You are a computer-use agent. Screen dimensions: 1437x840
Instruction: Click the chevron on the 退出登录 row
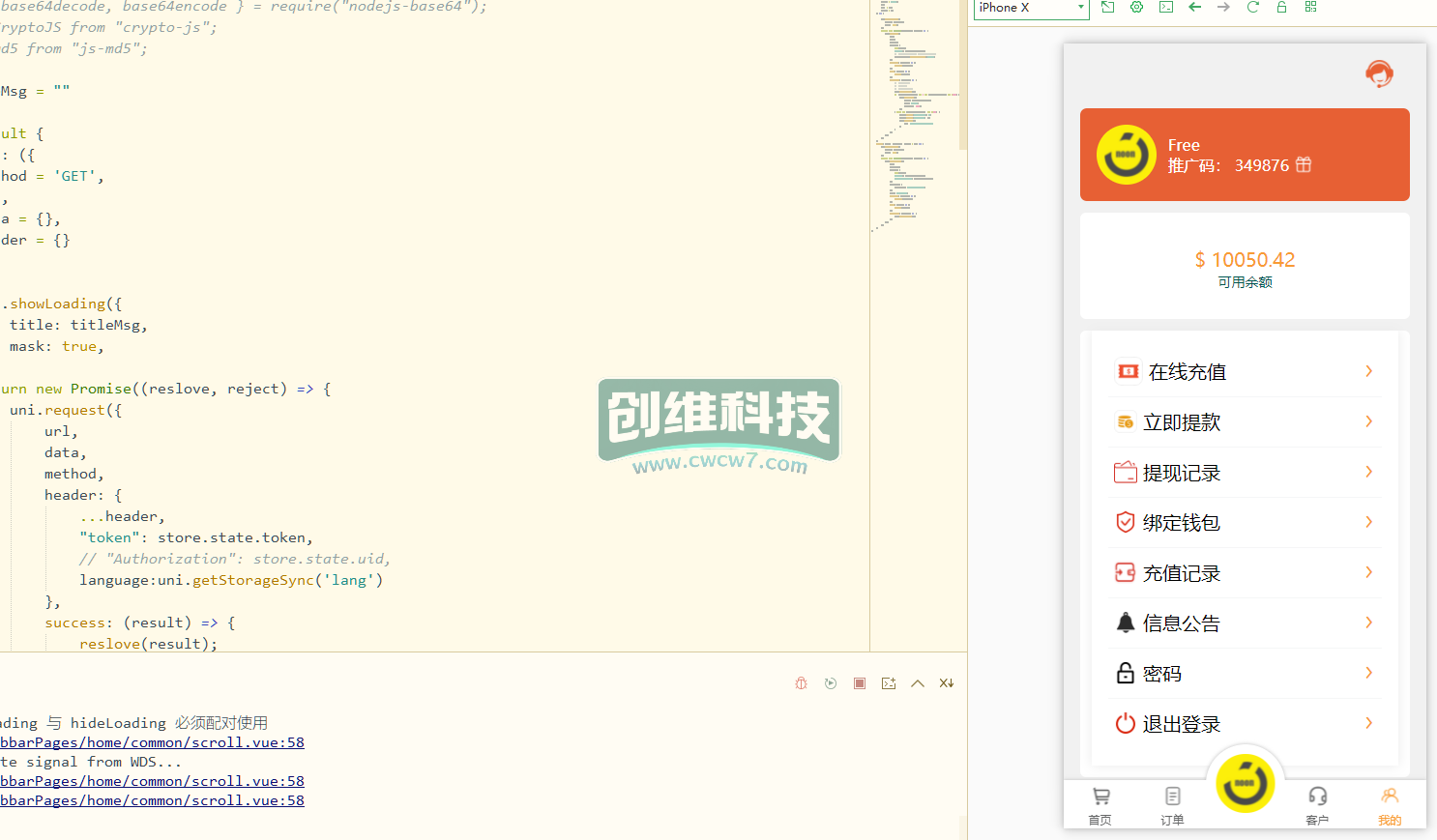[x=1369, y=723]
